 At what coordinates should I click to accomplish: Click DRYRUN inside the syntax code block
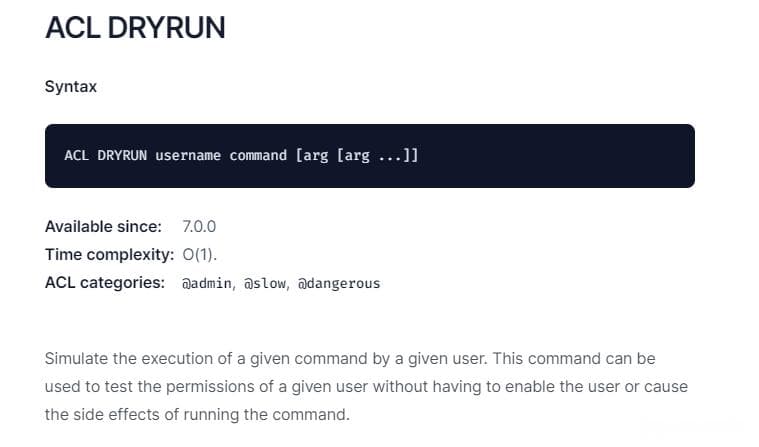click(x=122, y=155)
